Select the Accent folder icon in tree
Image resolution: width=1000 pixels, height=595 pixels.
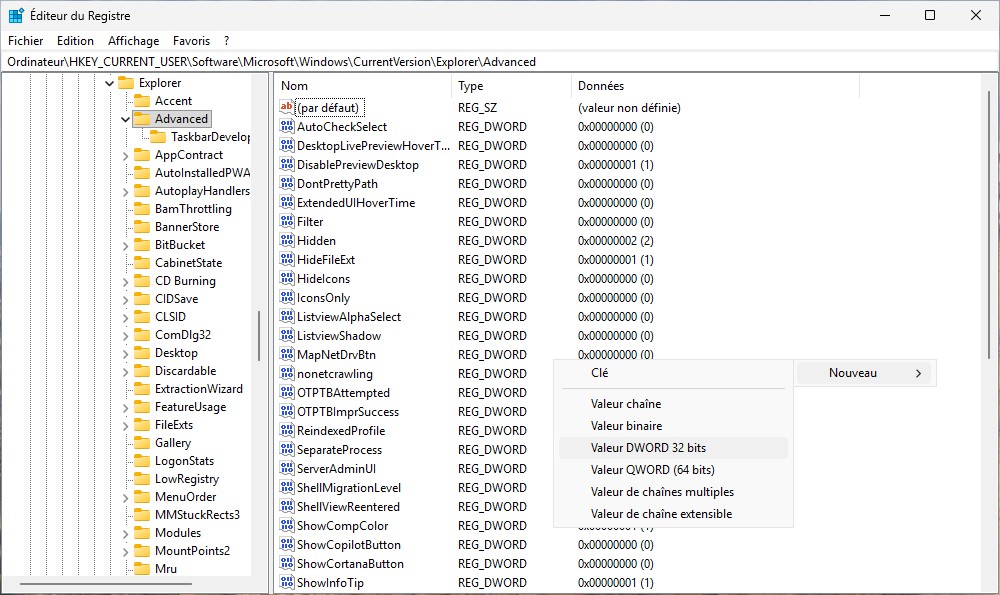(141, 101)
